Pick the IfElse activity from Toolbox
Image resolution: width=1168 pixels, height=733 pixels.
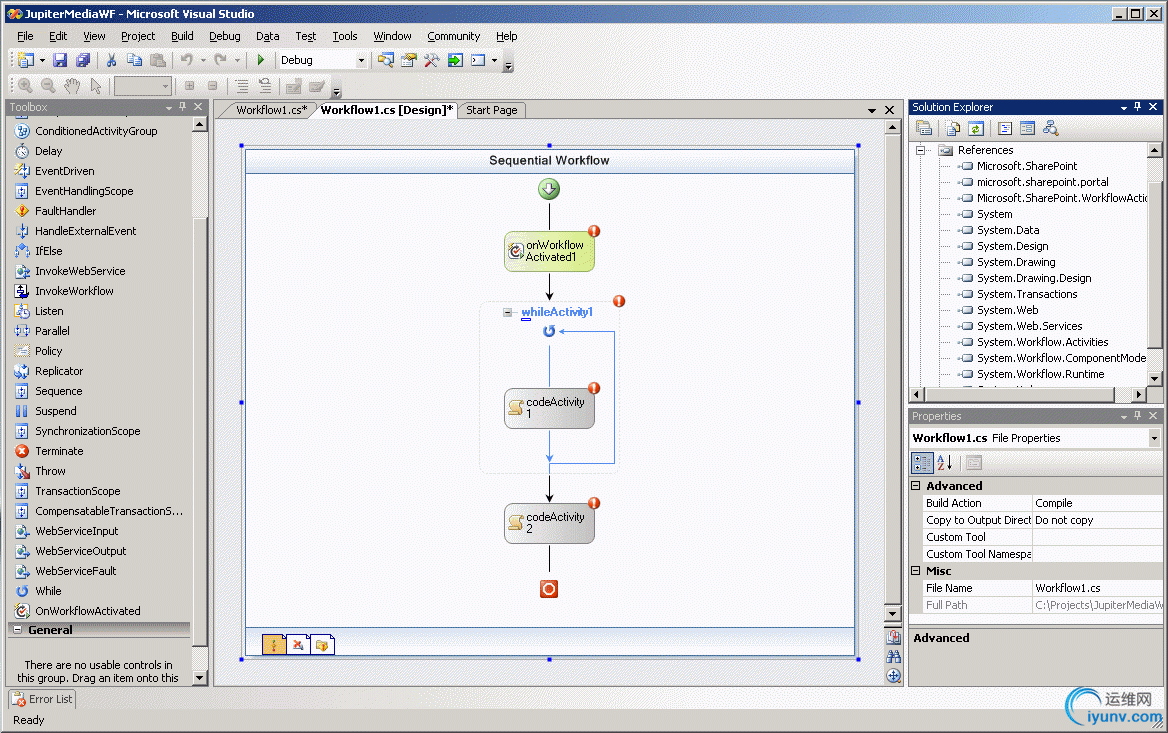click(x=48, y=251)
